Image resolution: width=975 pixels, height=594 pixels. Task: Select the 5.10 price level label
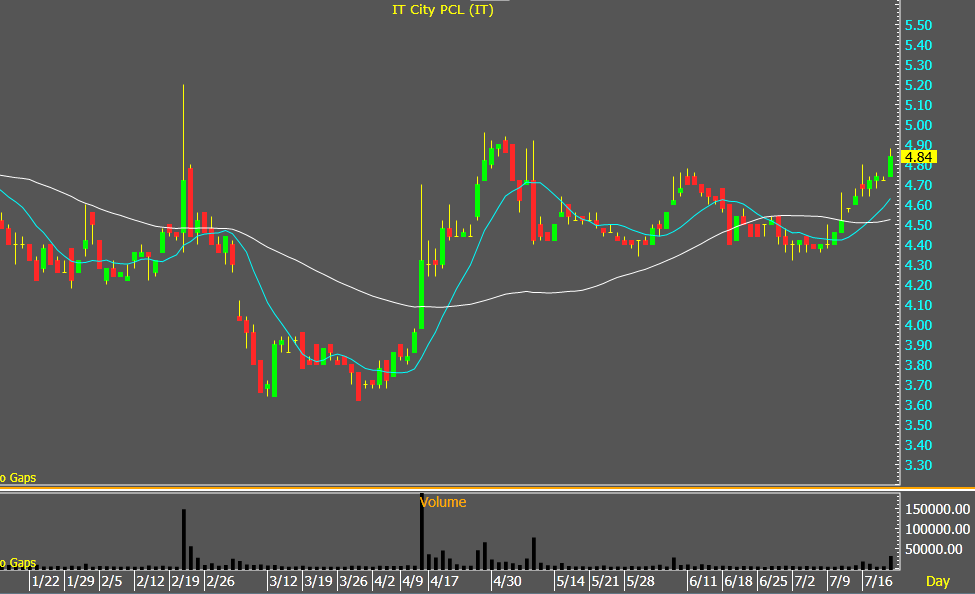click(918, 105)
